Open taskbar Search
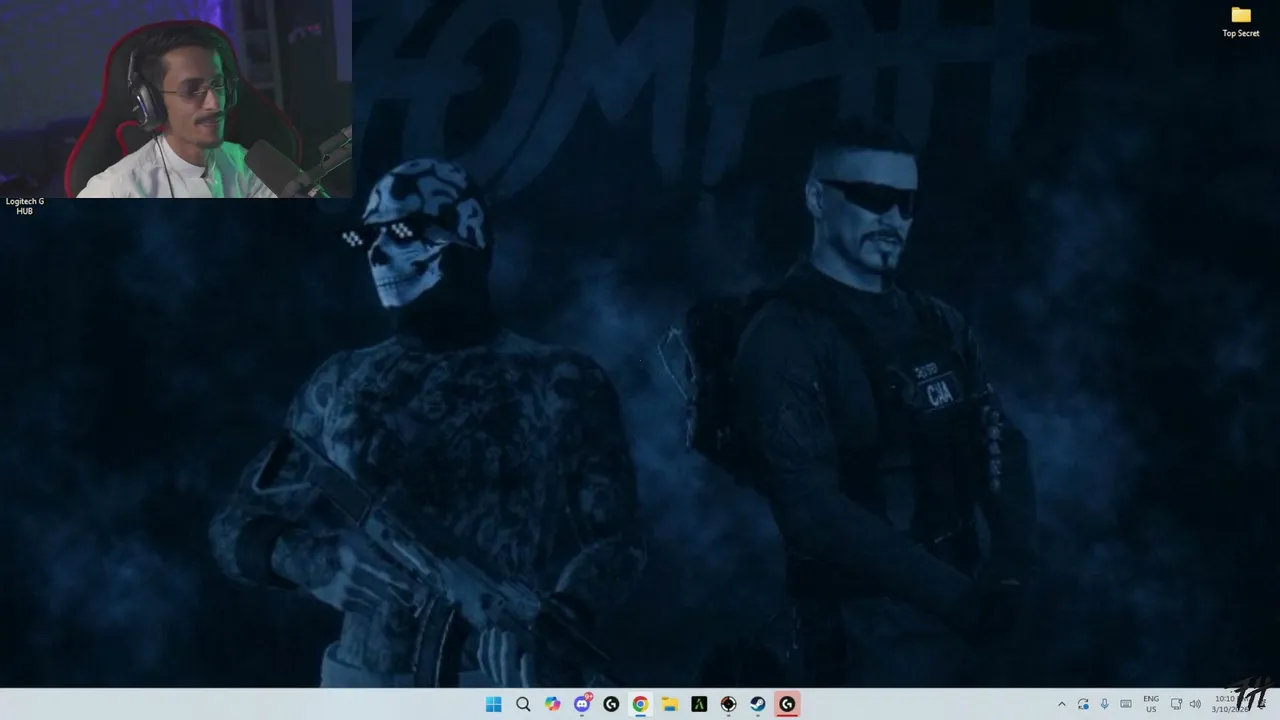Viewport: 1280px width, 720px height. [x=523, y=704]
